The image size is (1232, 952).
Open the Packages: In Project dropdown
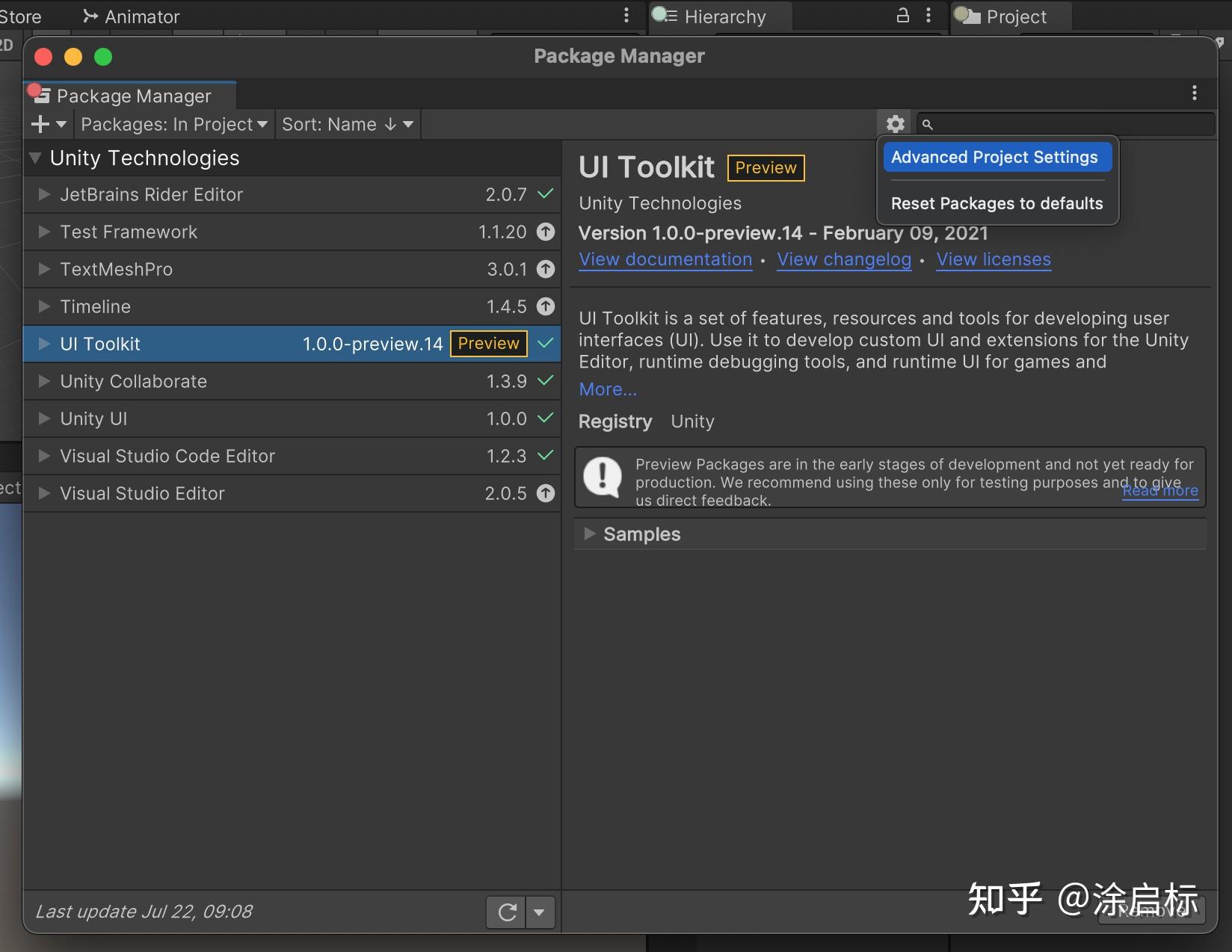tap(173, 124)
